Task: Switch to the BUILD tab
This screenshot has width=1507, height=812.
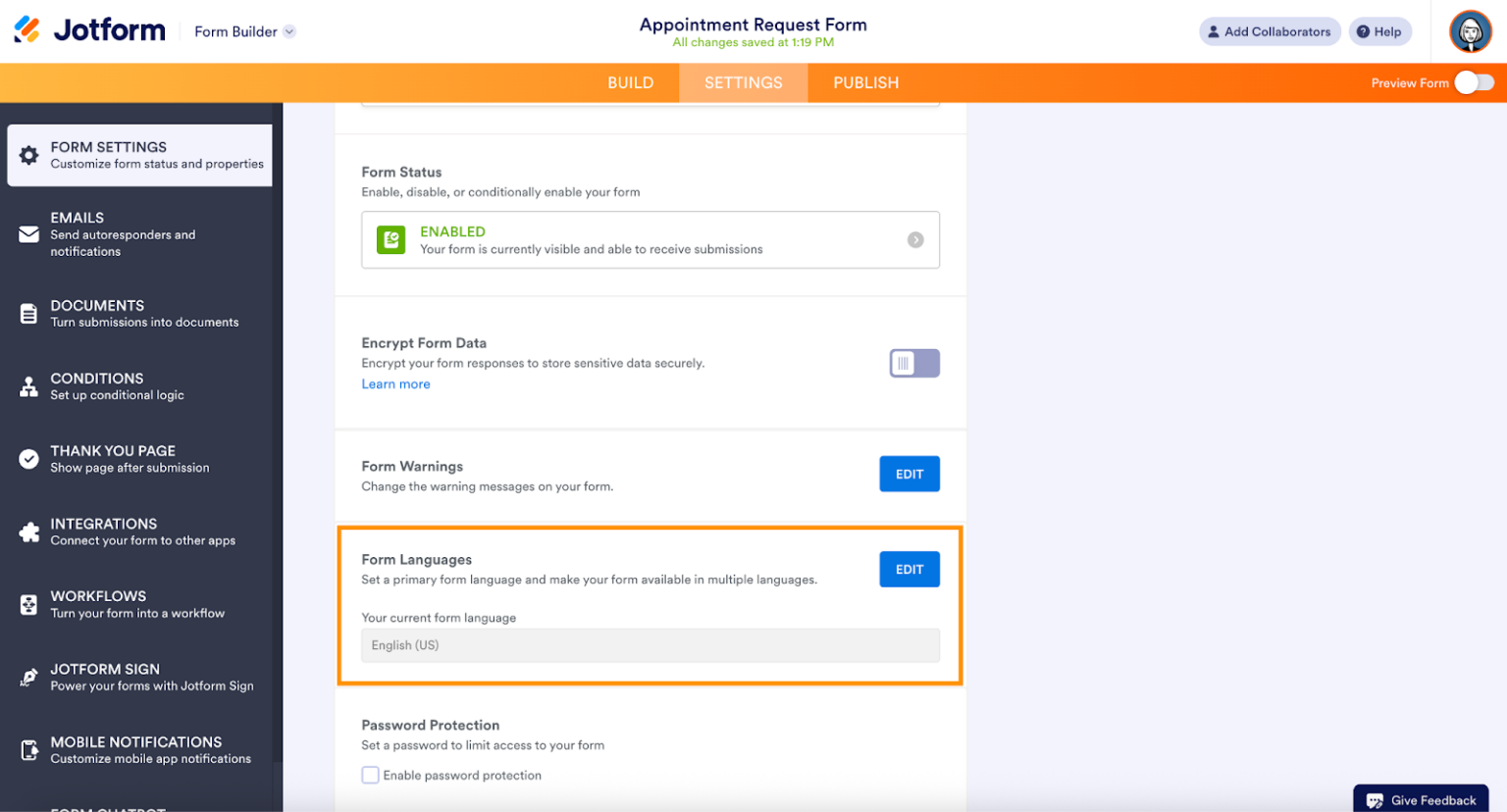Action: tap(631, 82)
